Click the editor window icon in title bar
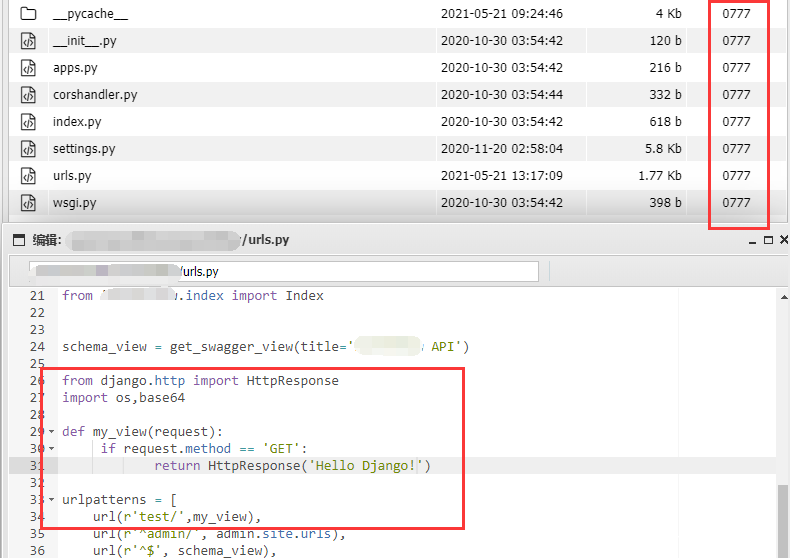This screenshot has width=790, height=558. coord(17,240)
